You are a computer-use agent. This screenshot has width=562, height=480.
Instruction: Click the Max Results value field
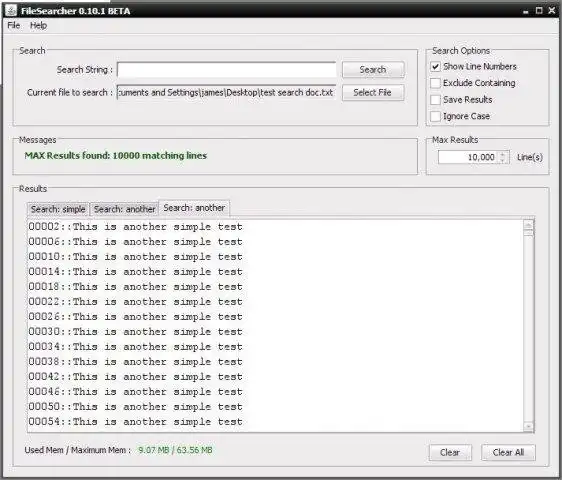(468, 157)
